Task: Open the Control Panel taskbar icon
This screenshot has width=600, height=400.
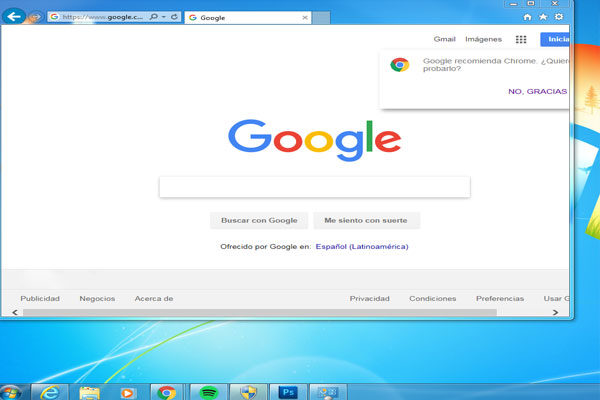Action: point(328,393)
